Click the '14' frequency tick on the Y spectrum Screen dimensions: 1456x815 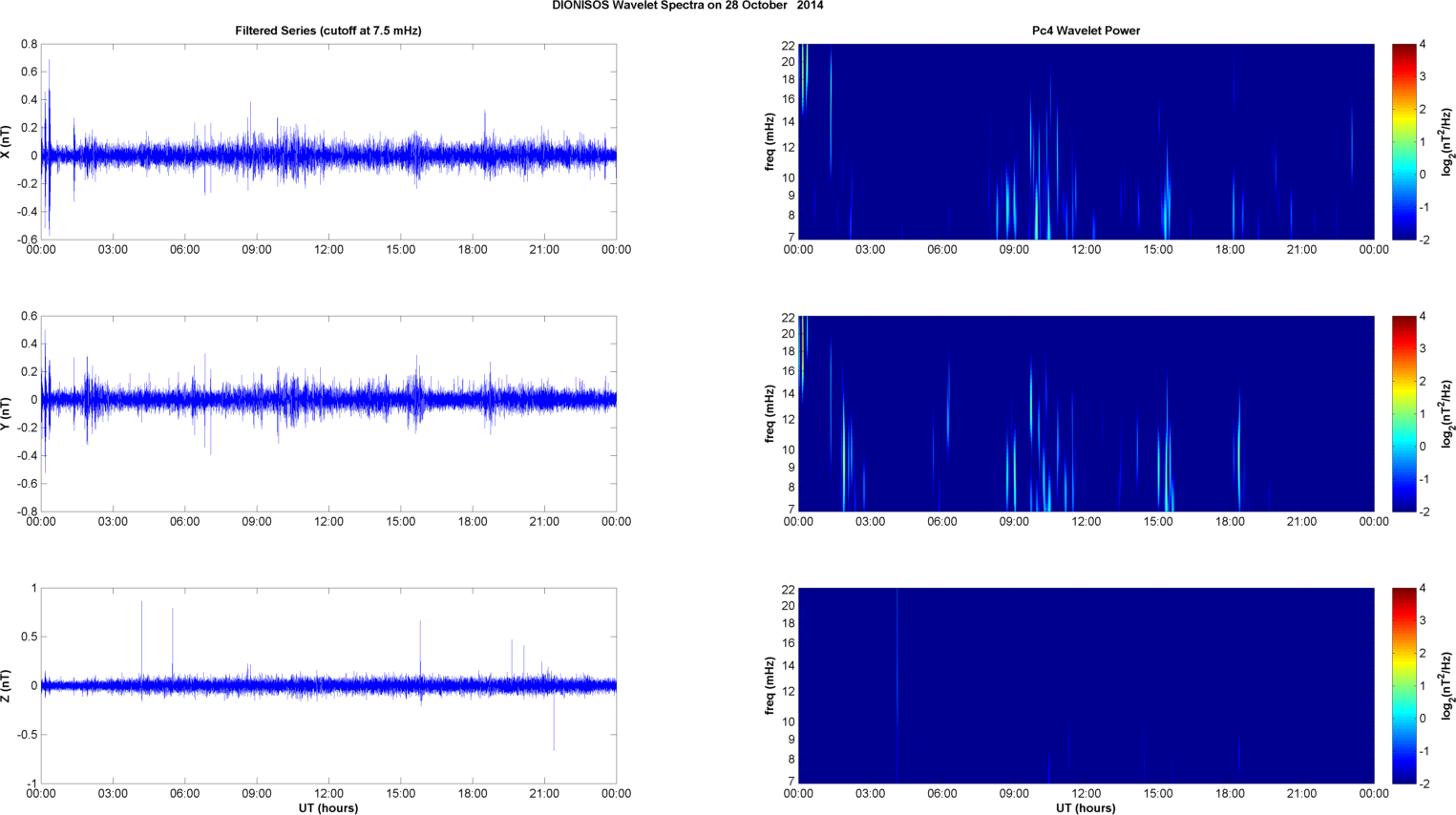789,393
